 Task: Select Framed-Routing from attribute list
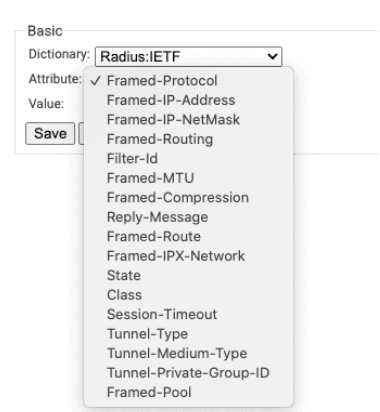(x=189, y=139)
